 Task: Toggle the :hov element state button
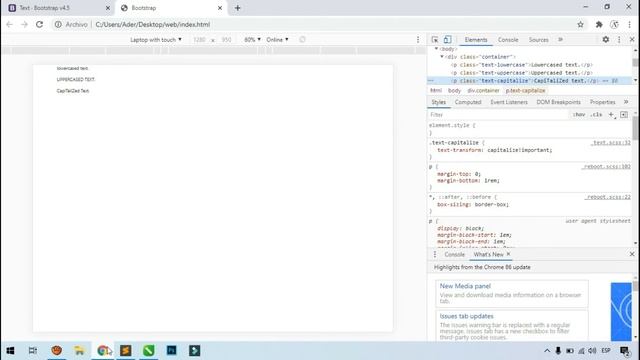(x=579, y=115)
